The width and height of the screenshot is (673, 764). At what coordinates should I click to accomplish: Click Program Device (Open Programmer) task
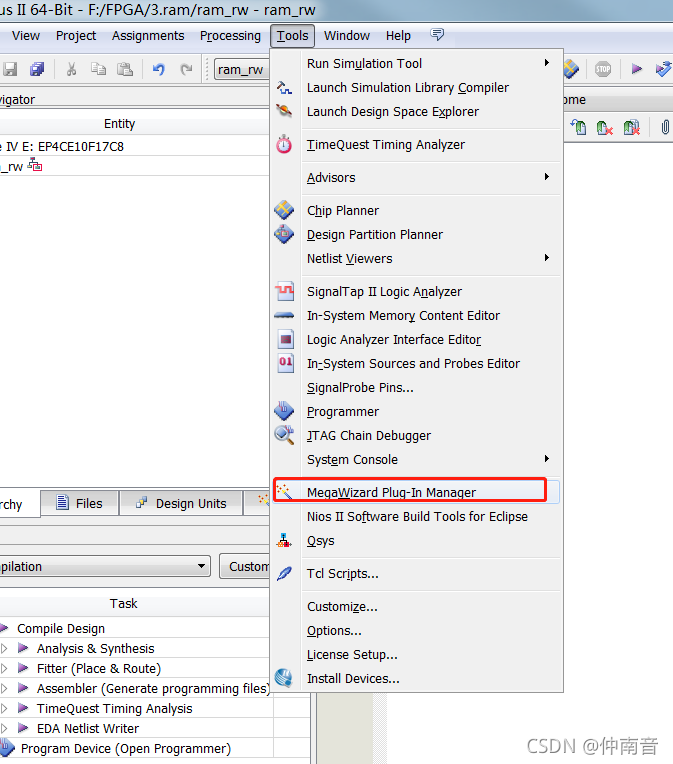click(126, 748)
